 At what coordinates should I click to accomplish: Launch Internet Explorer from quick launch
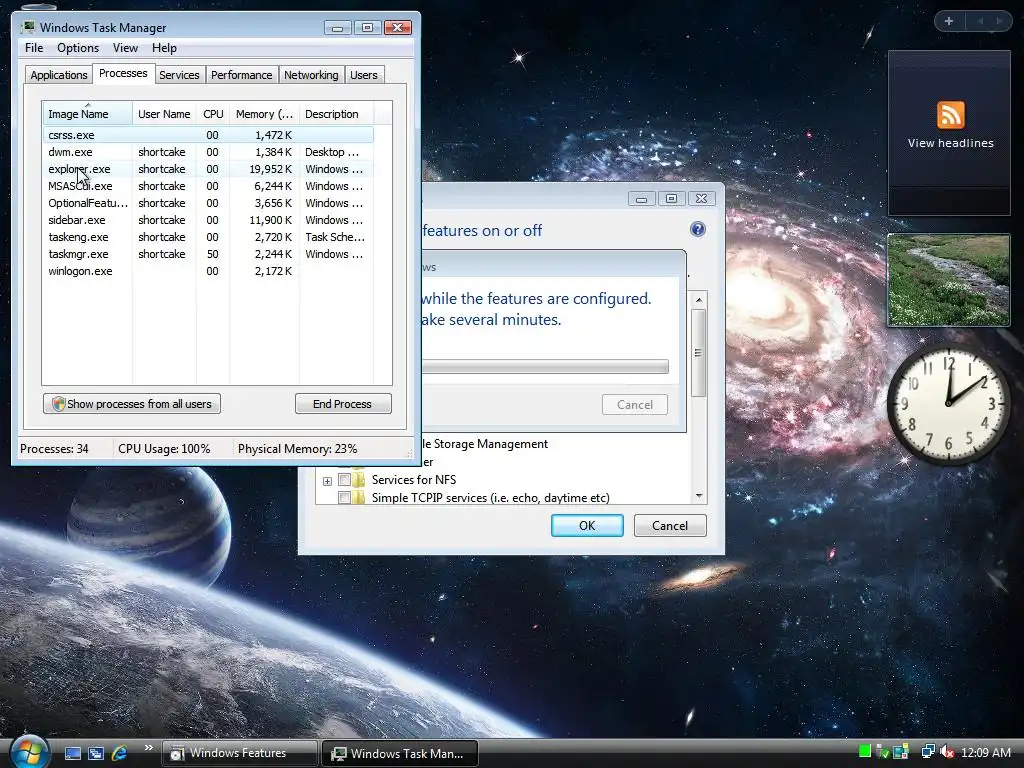[120, 753]
